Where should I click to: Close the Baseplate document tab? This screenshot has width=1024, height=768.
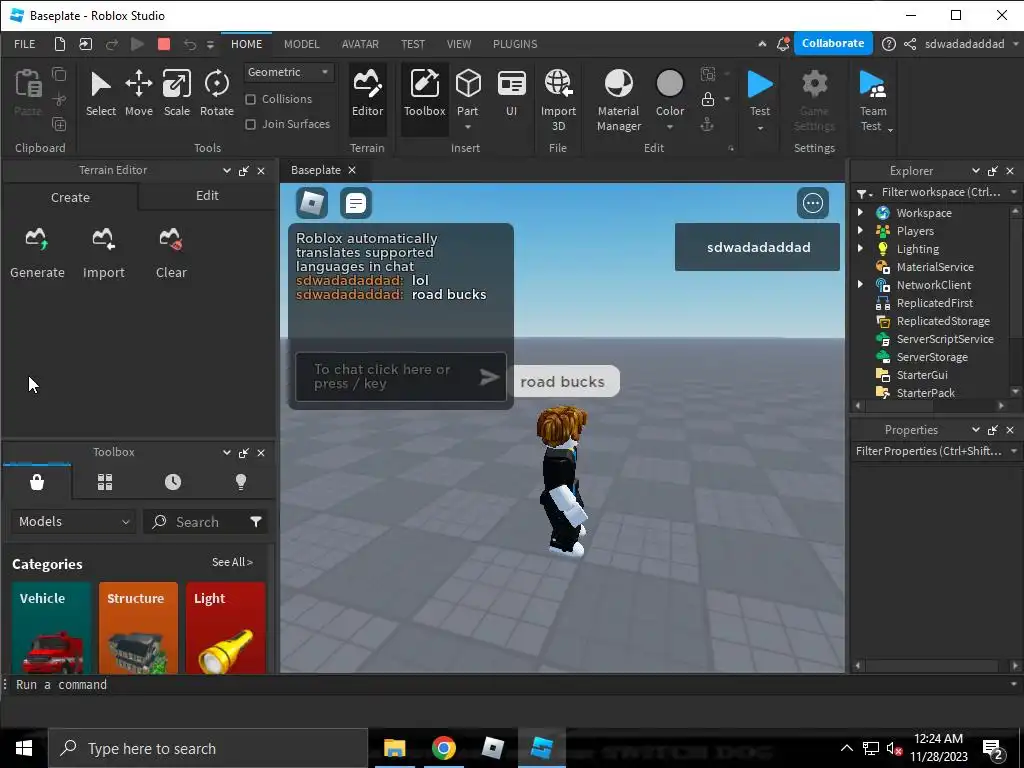pos(352,170)
